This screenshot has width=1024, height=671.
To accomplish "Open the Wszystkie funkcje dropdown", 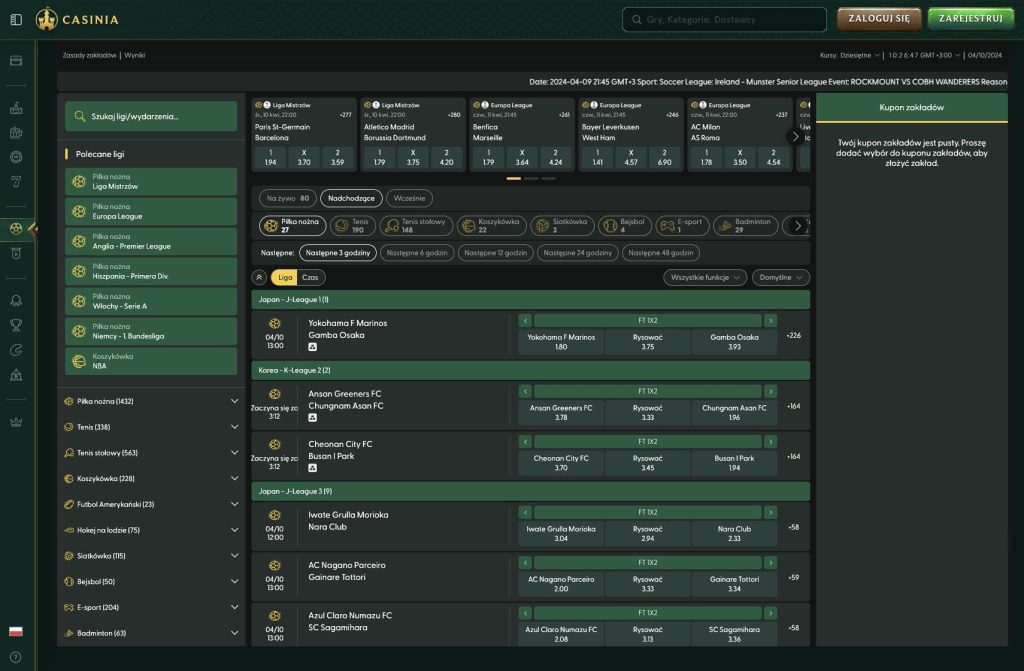I will (704, 278).
